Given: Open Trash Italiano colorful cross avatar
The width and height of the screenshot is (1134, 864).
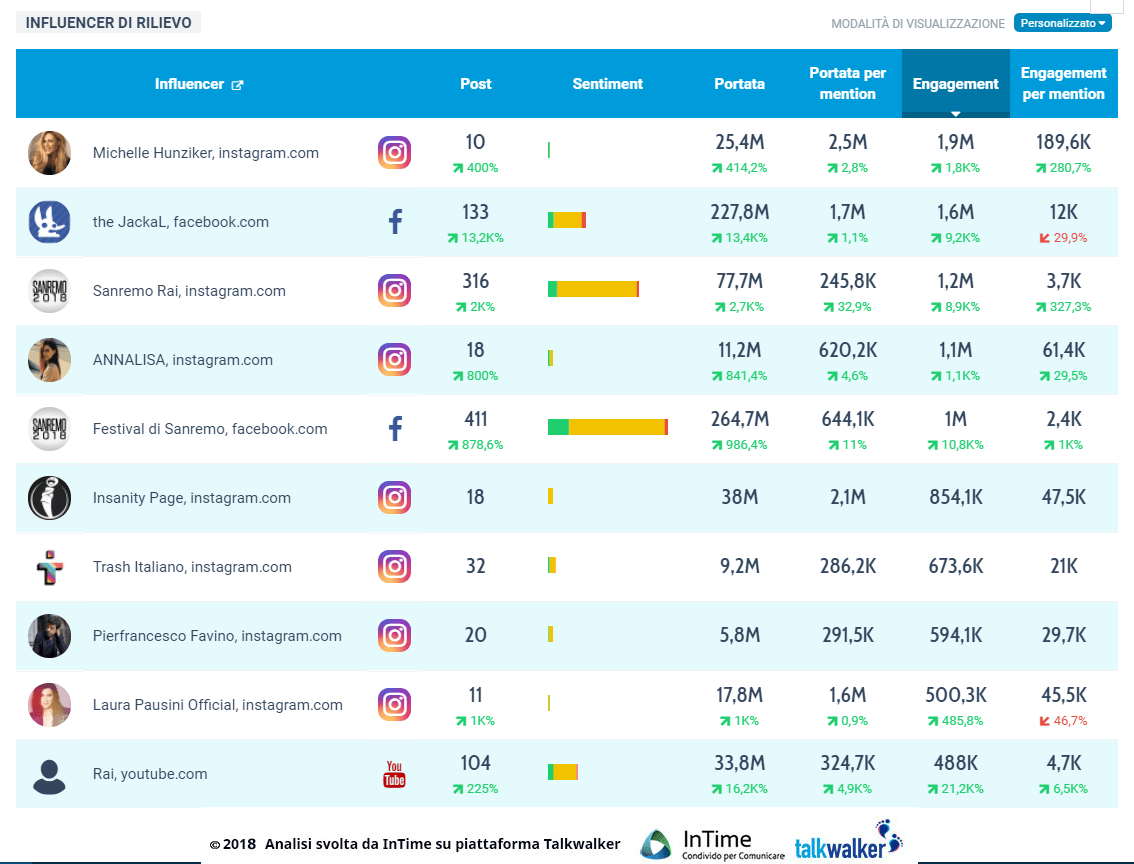Looking at the screenshot, I should coord(49,566).
